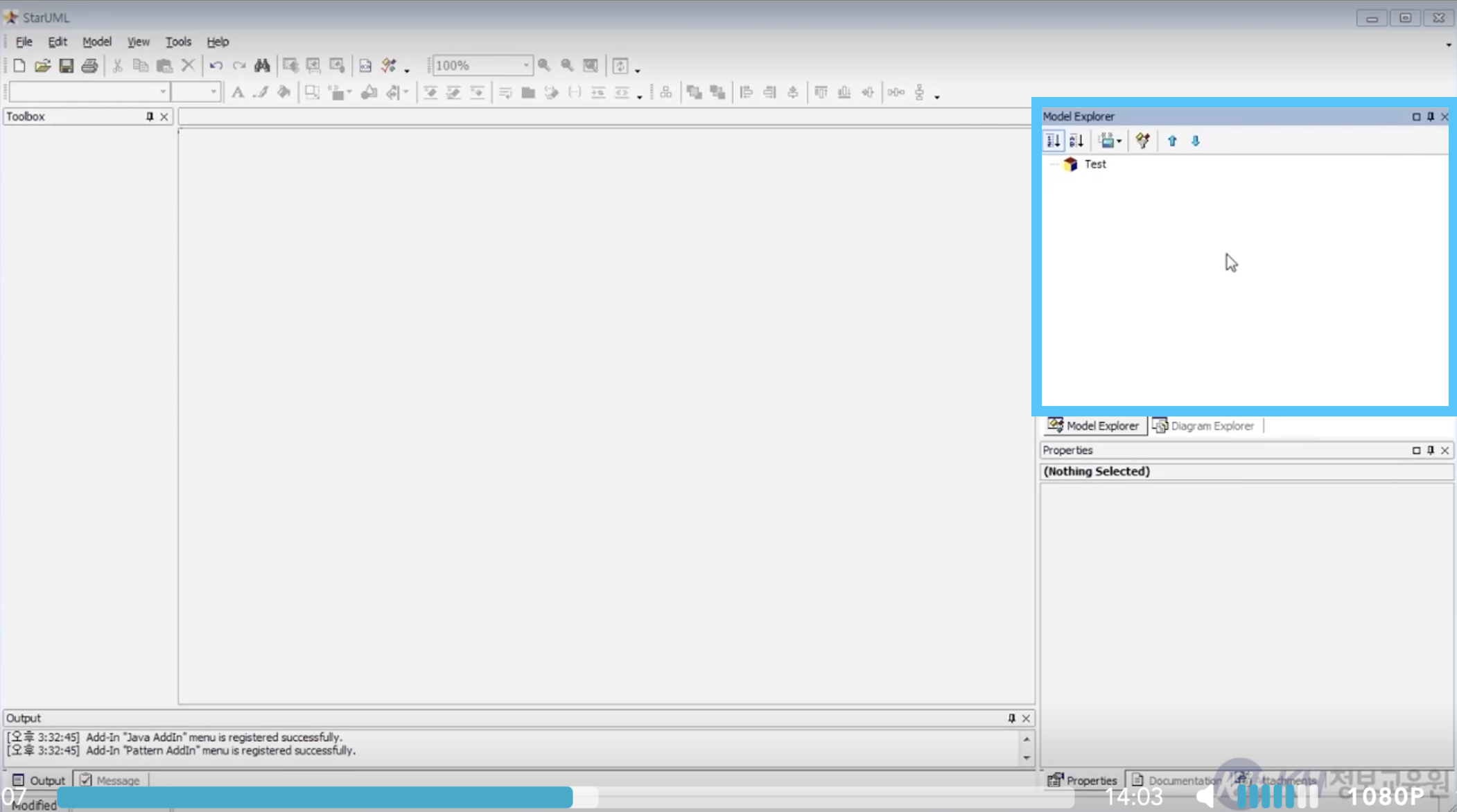
Task: Open the Documentation tab
Action: (x=1177, y=780)
